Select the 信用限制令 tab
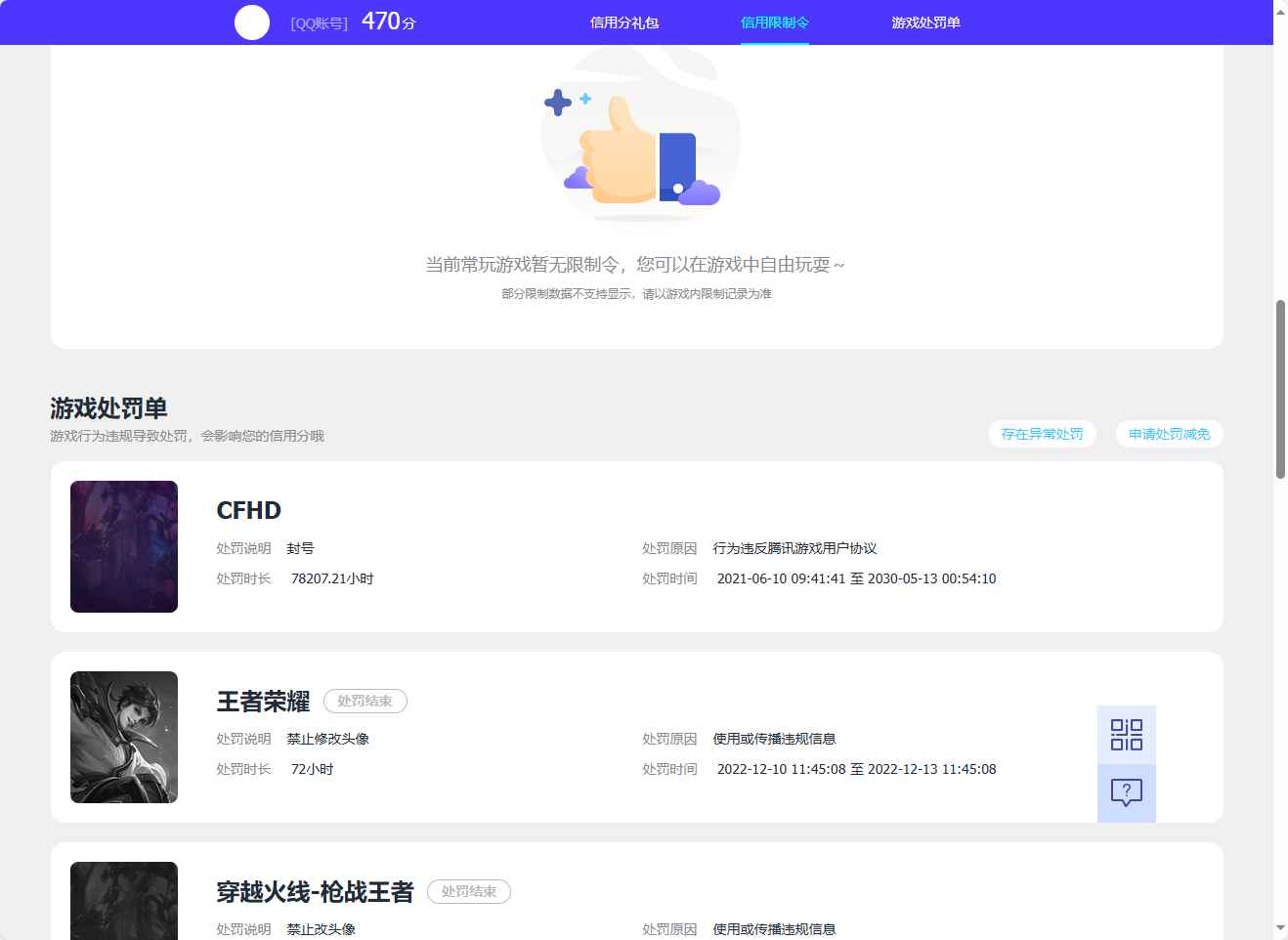The height and width of the screenshot is (940, 1288). pos(775,22)
